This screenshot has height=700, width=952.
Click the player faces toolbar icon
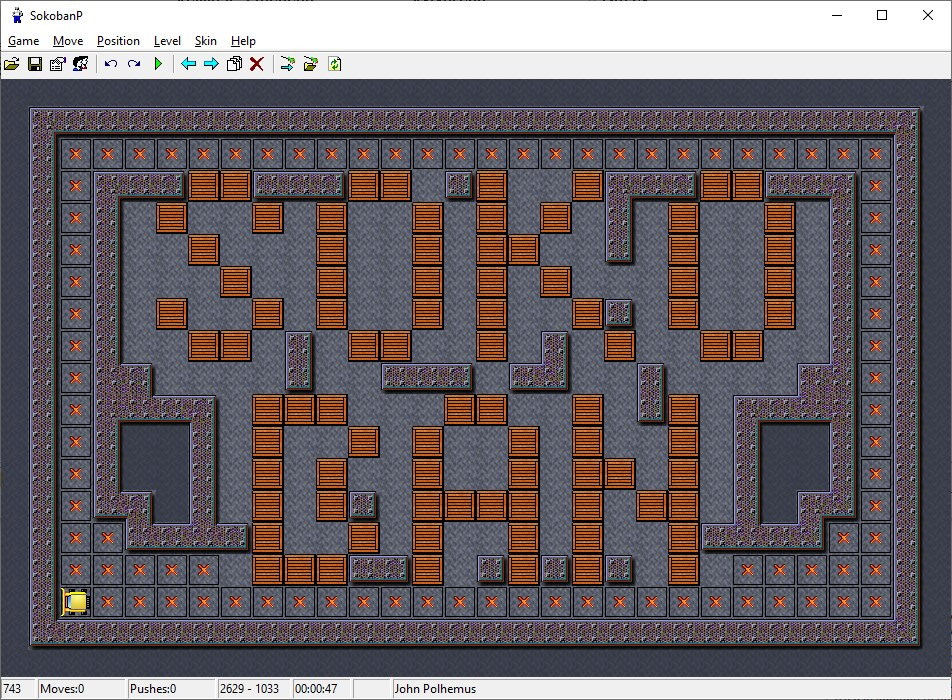point(80,64)
